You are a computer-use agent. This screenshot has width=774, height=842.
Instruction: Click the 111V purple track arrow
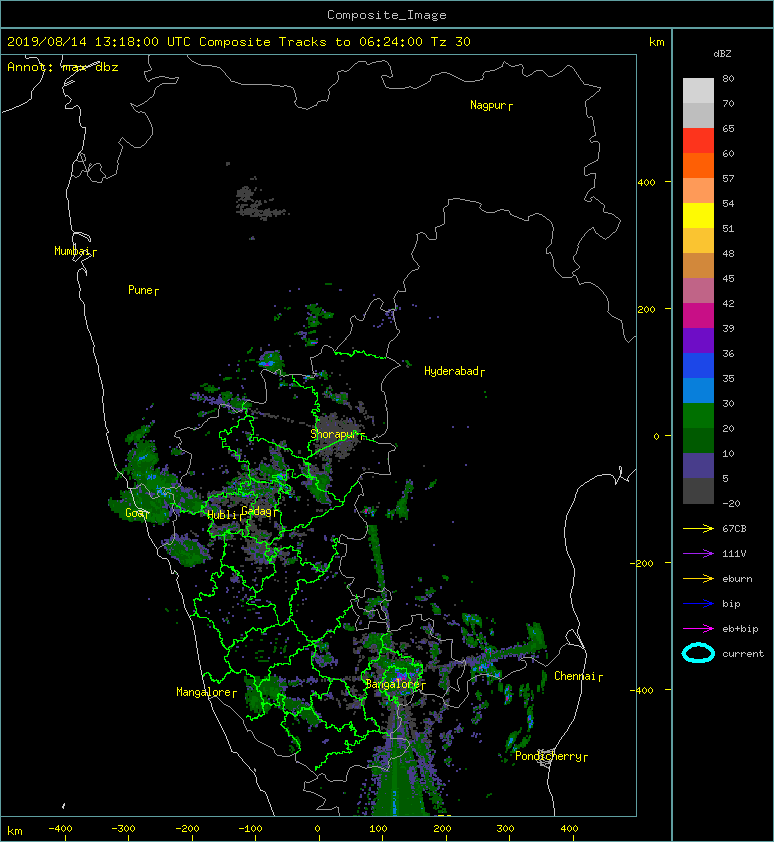(x=698, y=554)
